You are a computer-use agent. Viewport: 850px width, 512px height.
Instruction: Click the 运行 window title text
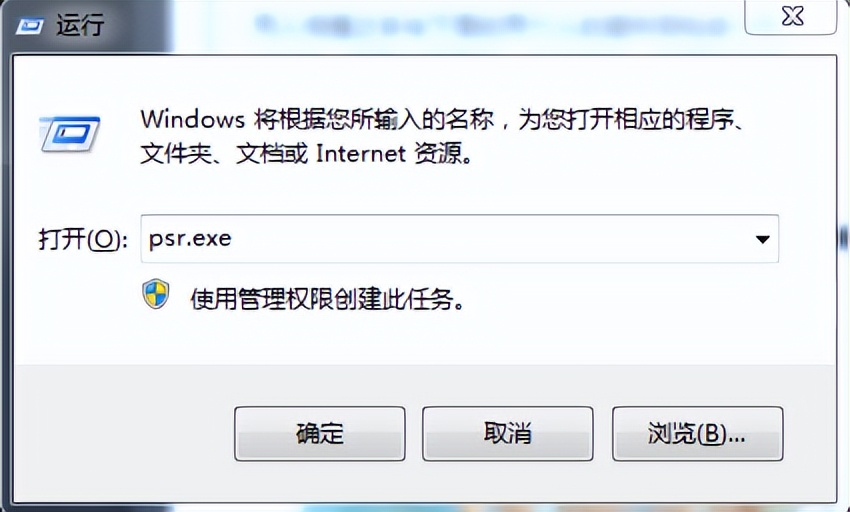(80, 25)
